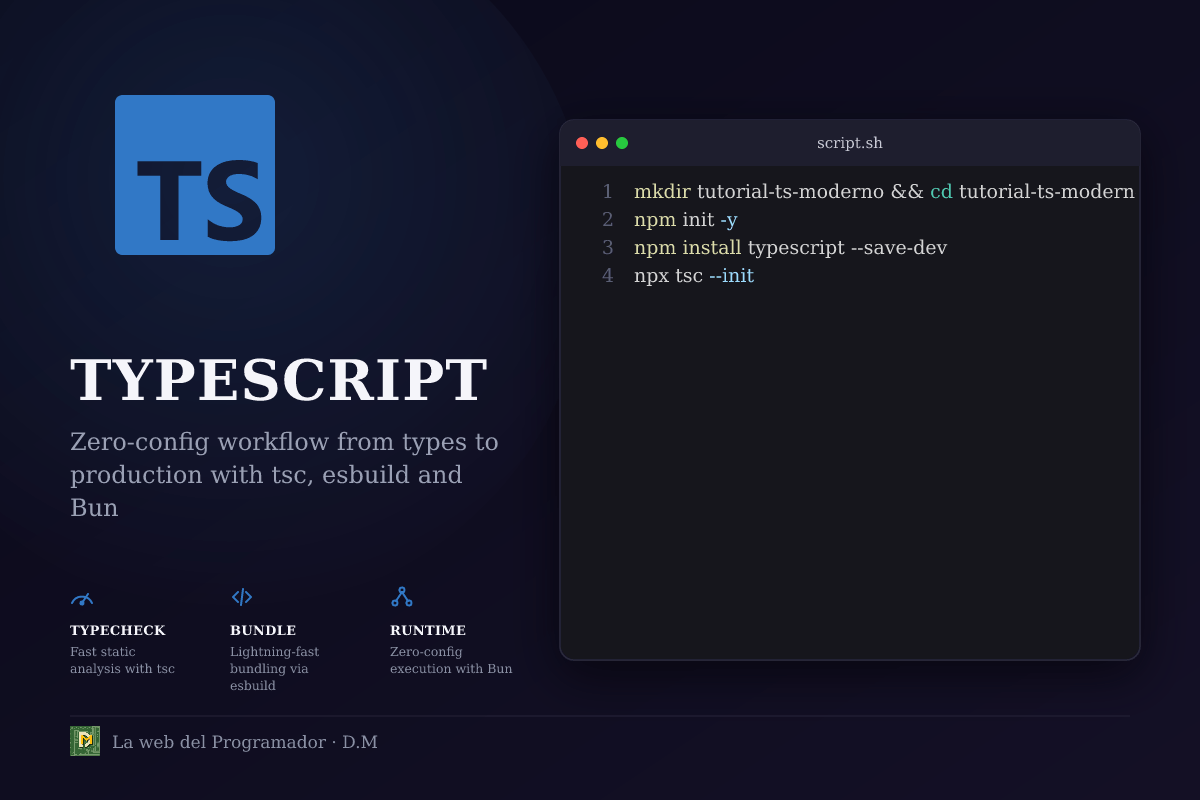Screen dimensions: 1200x800
Task: Click line number 4 in code editor
Action: [x=607, y=276]
